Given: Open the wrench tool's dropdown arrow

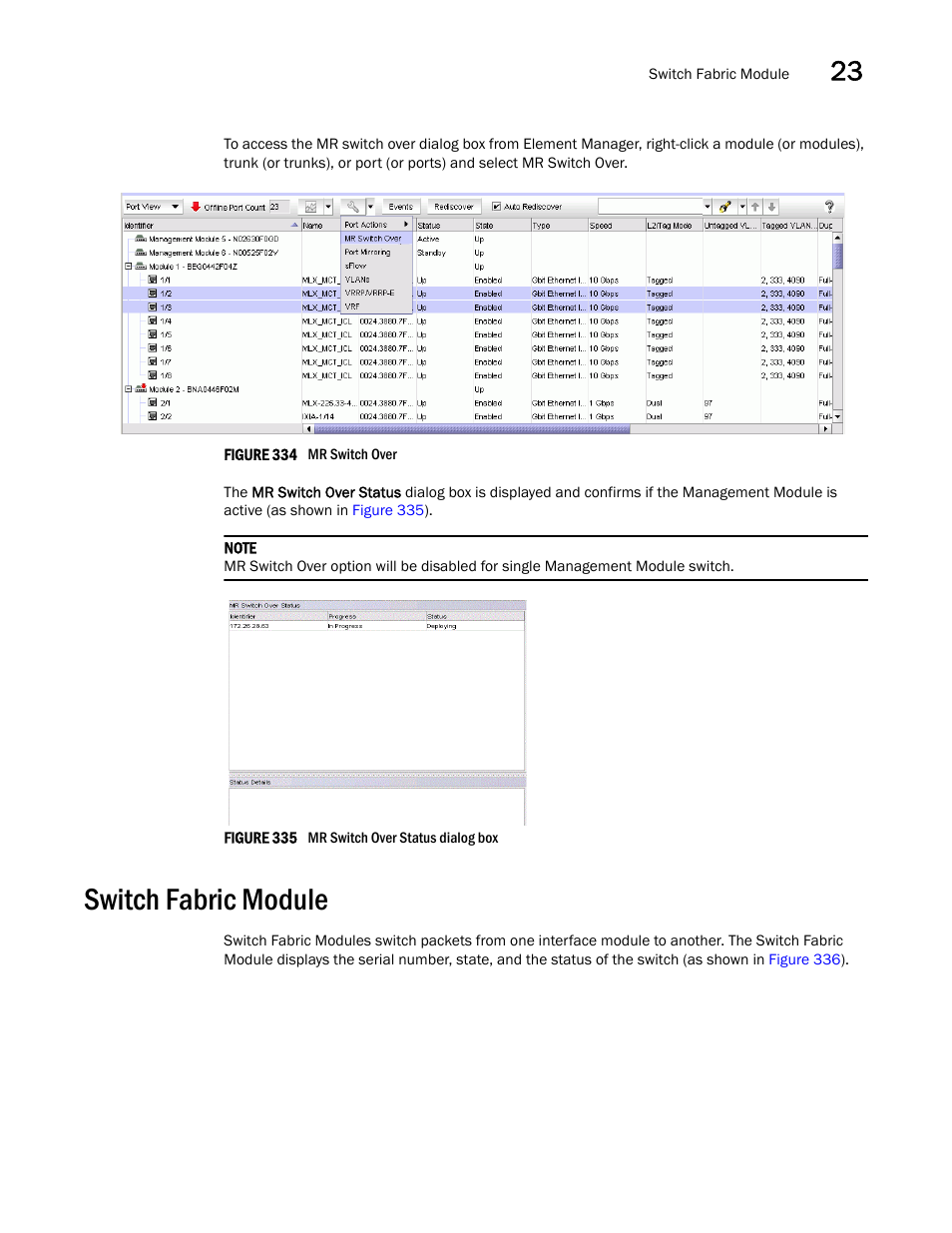Looking at the screenshot, I should tap(370, 207).
